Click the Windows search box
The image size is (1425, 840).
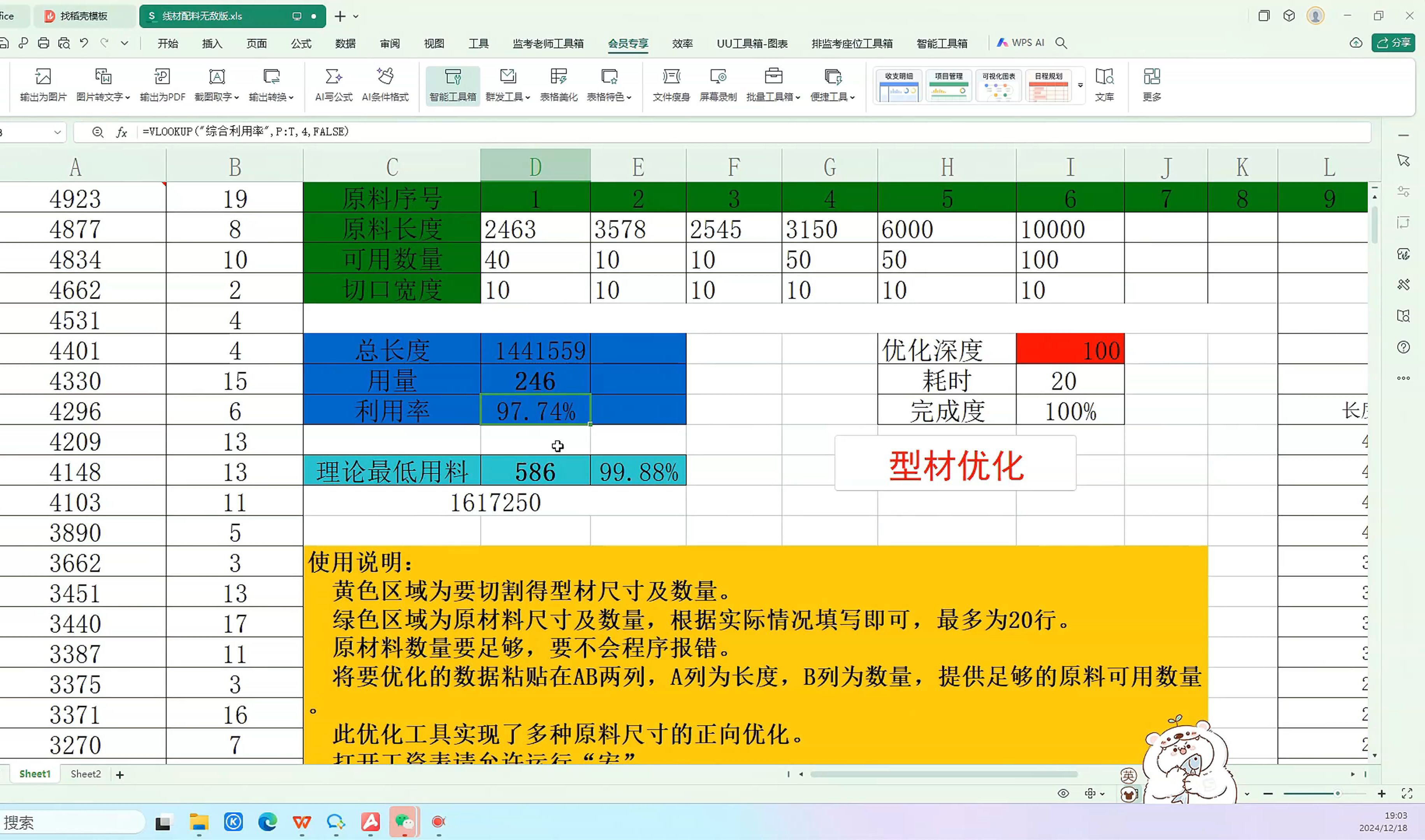pos(72,822)
